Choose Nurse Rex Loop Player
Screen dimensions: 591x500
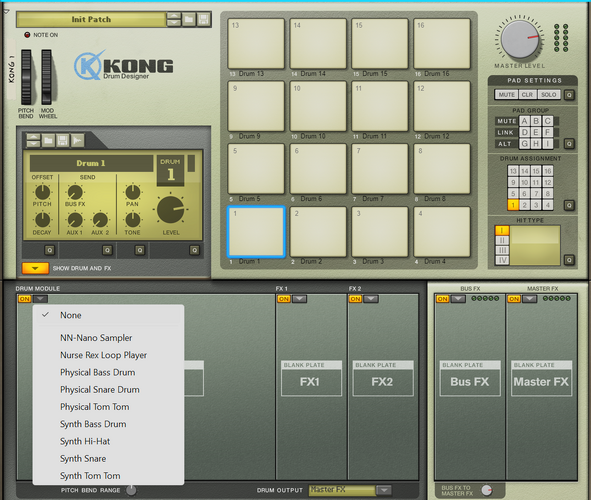coord(109,355)
